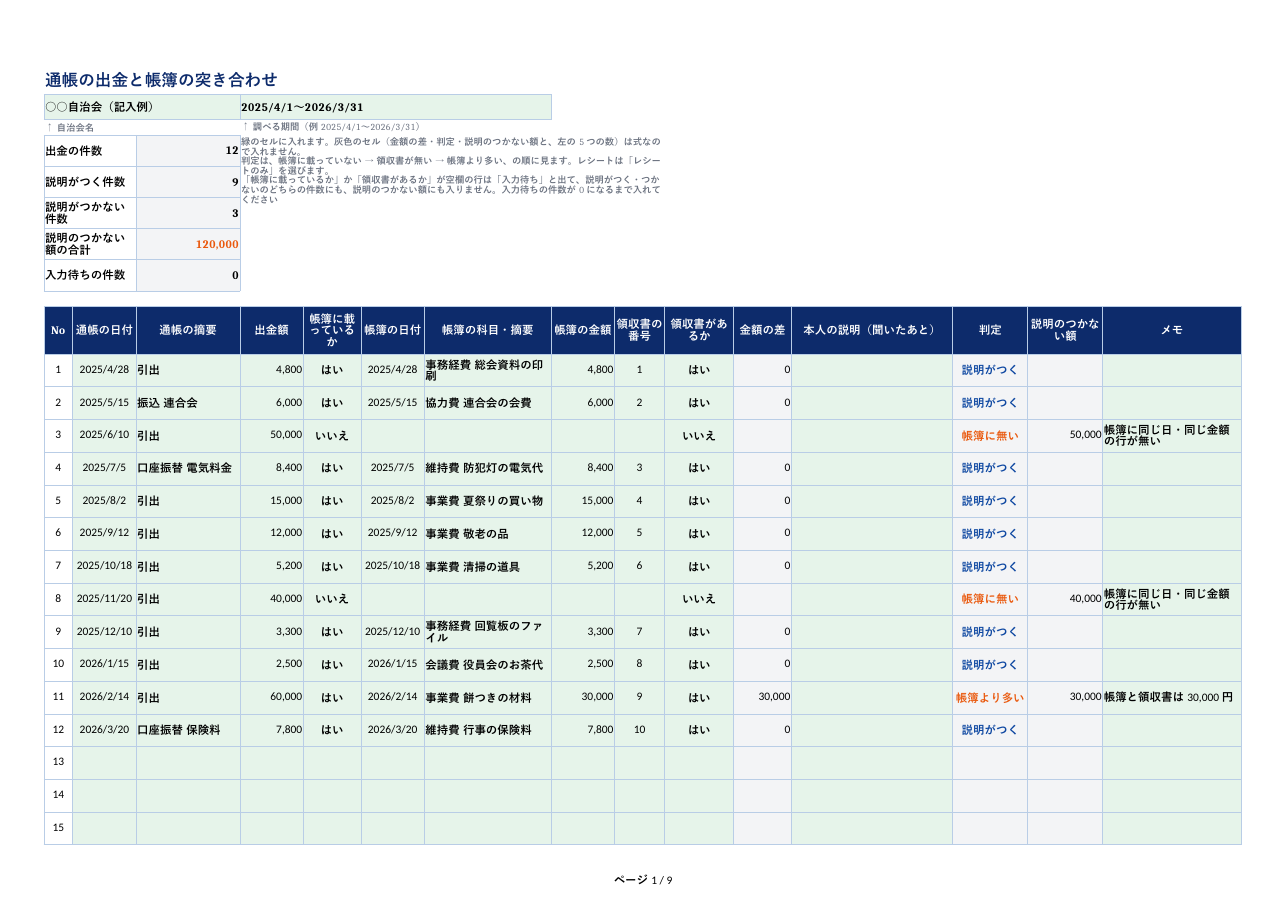Select the 協力費 連合会の会費 cell
The height and width of the screenshot is (910, 1287).
(488, 403)
